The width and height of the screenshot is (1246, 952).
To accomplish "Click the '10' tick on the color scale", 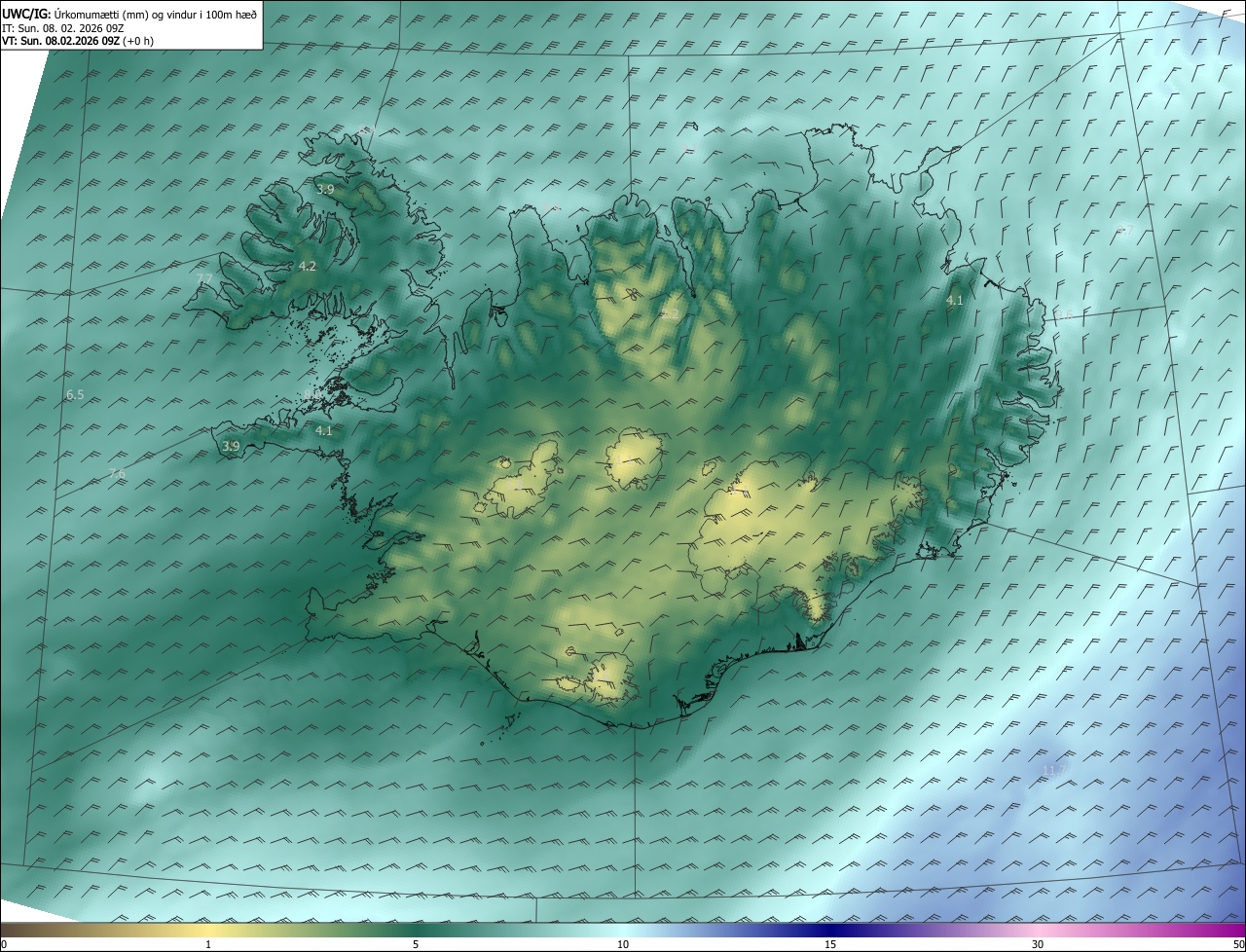I will click(623, 944).
